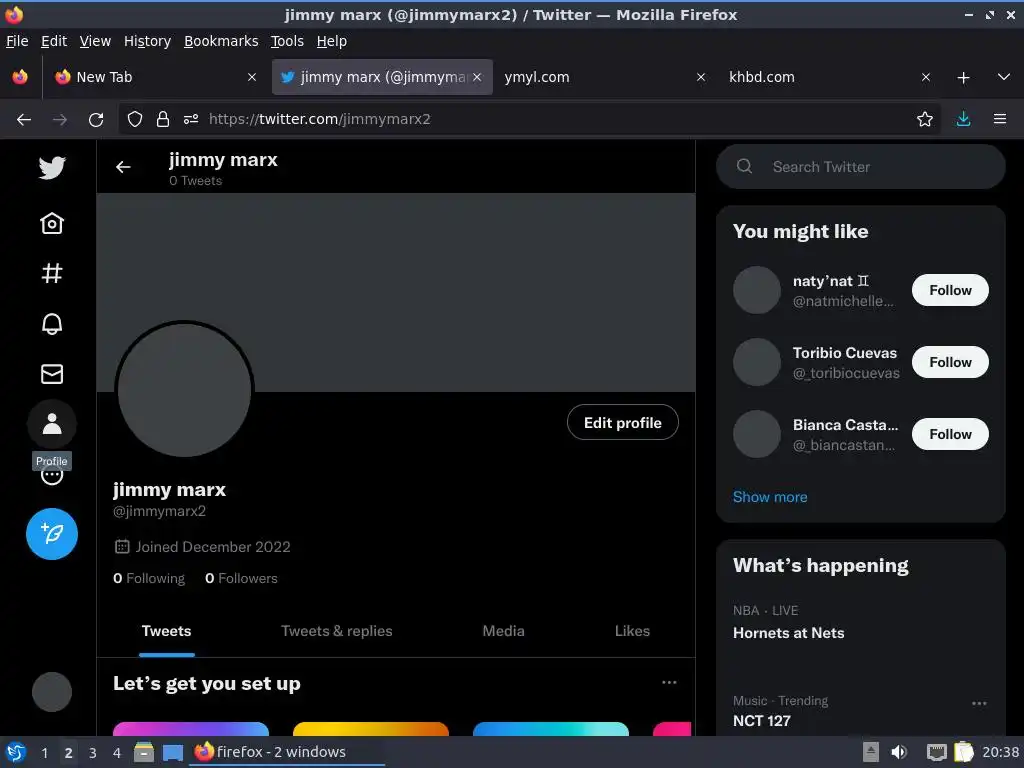Open the 0 Following list
This screenshot has width=1024, height=768.
point(149,578)
